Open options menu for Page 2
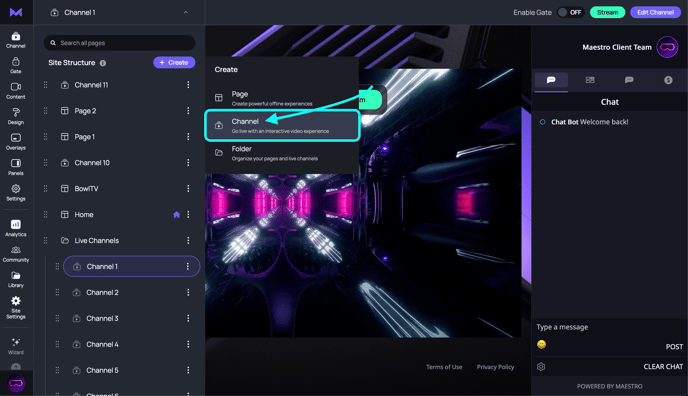Screen dimensions: 688x396 click(x=188, y=111)
